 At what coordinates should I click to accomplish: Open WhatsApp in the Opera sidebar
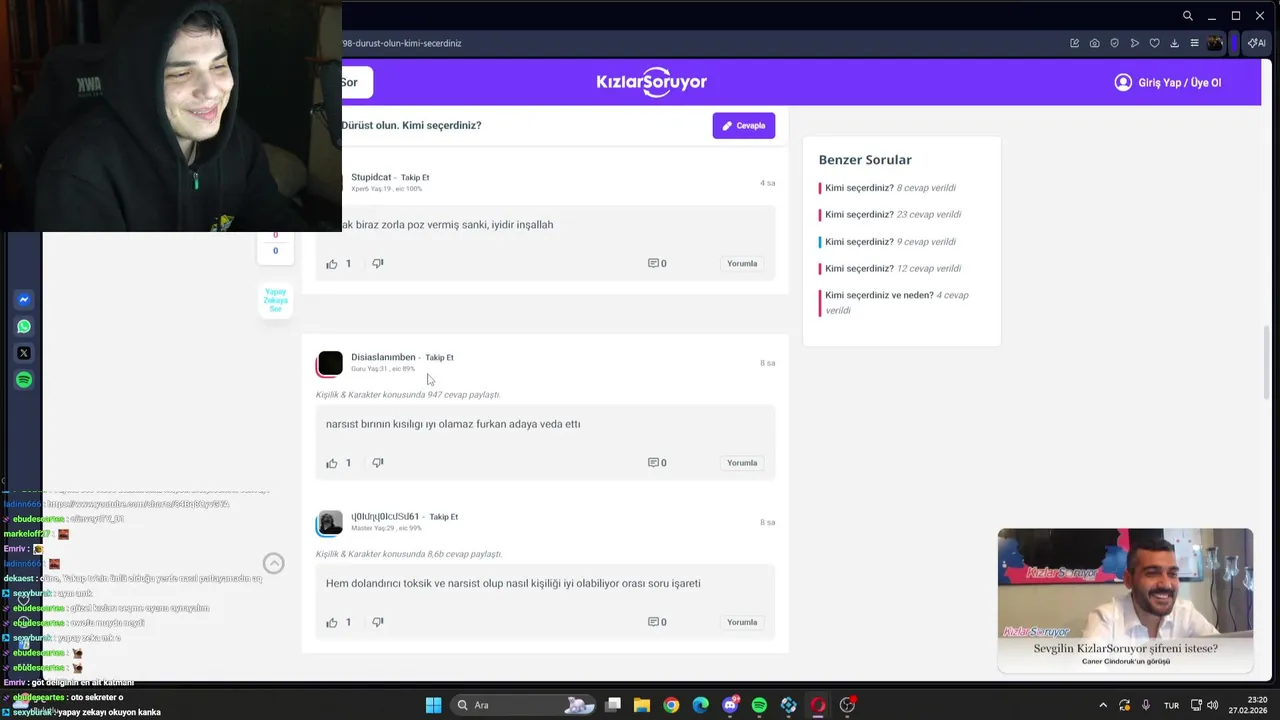pos(24,326)
